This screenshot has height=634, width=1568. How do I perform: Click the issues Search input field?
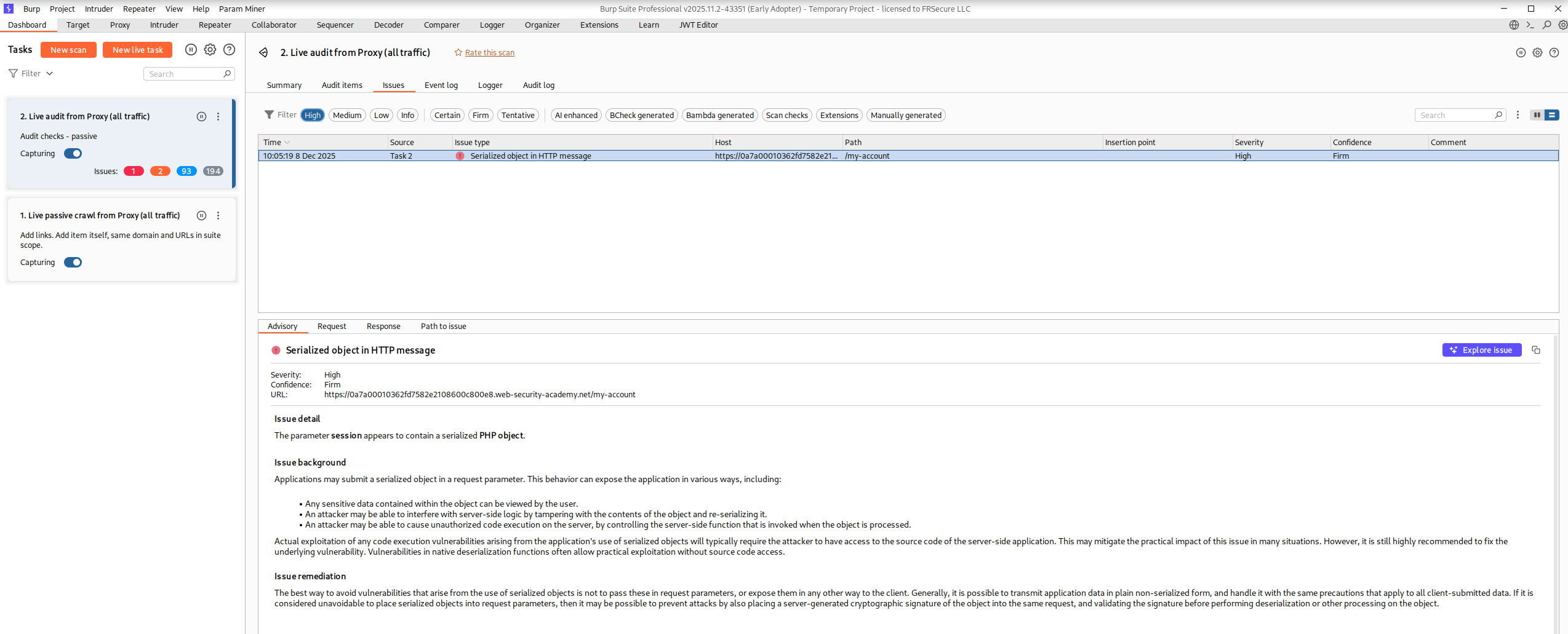(1455, 115)
